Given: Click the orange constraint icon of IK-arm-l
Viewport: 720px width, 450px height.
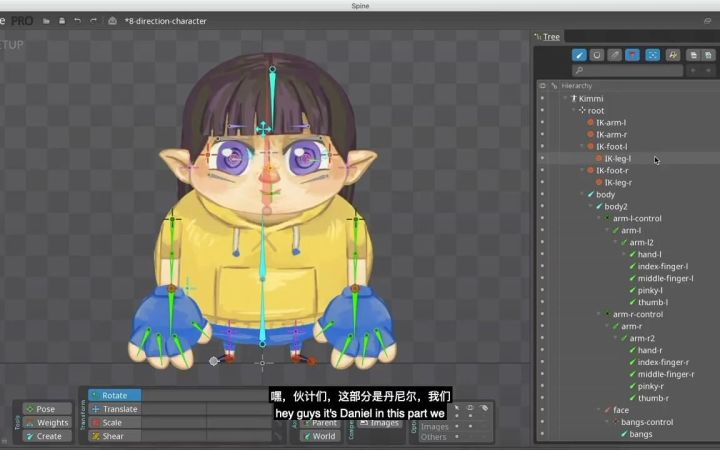Looking at the screenshot, I should (x=591, y=123).
